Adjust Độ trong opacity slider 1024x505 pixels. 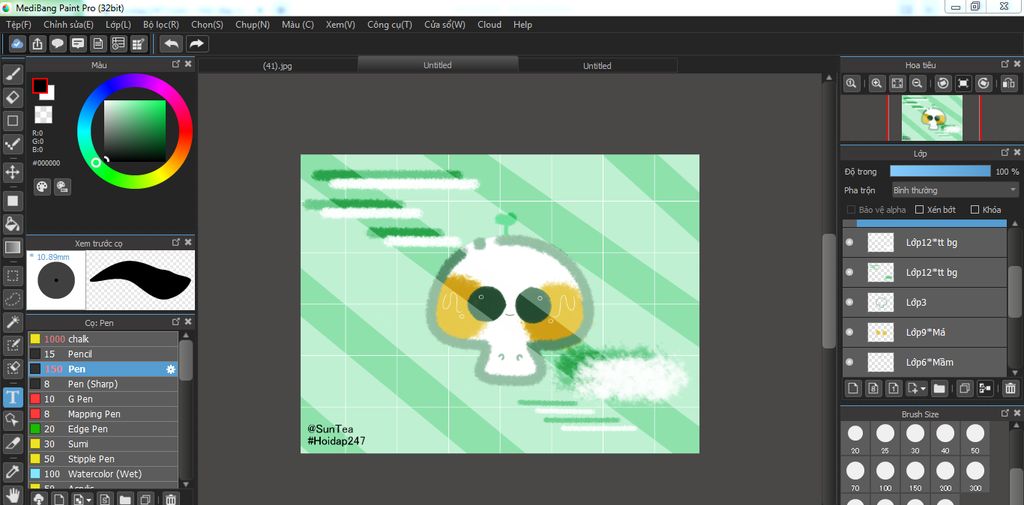pos(940,171)
